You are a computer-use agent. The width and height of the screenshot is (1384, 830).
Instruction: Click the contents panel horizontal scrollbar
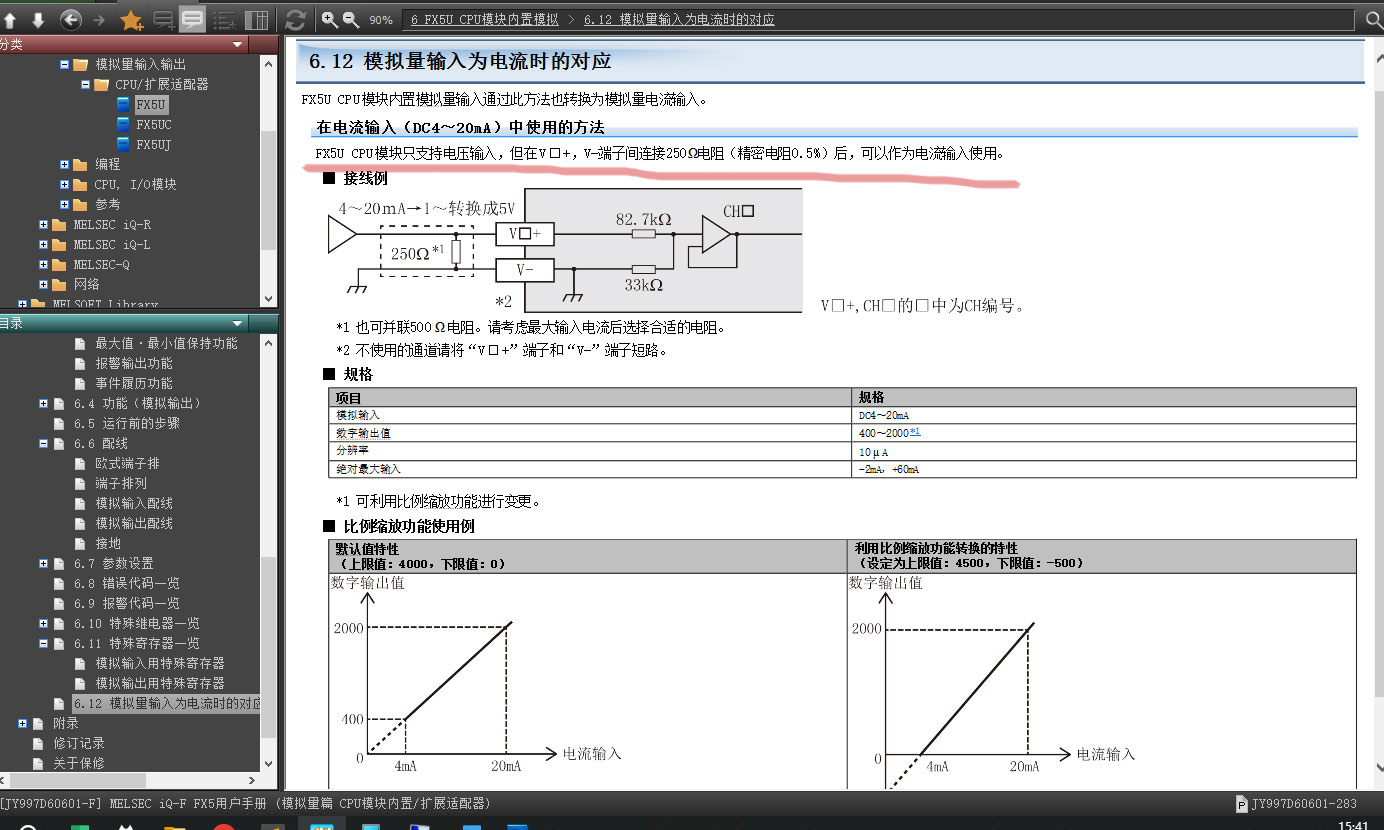[75, 780]
